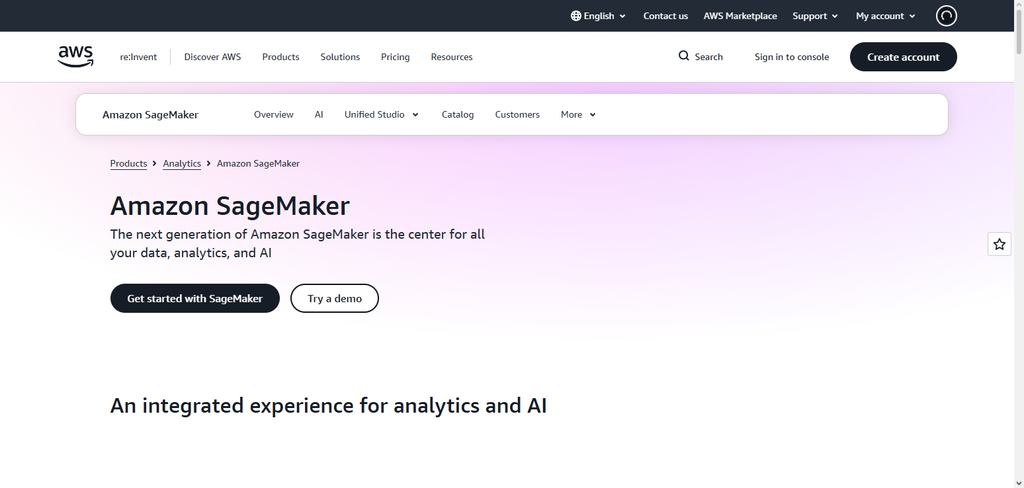Image resolution: width=1024 pixels, height=488 pixels.
Task: Click Get started with SageMaker button
Action: (x=195, y=298)
